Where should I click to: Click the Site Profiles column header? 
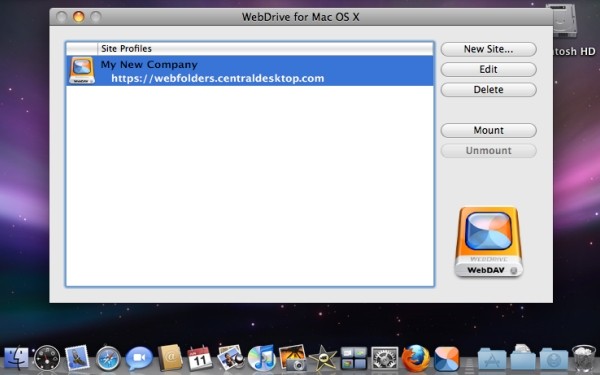(266, 49)
